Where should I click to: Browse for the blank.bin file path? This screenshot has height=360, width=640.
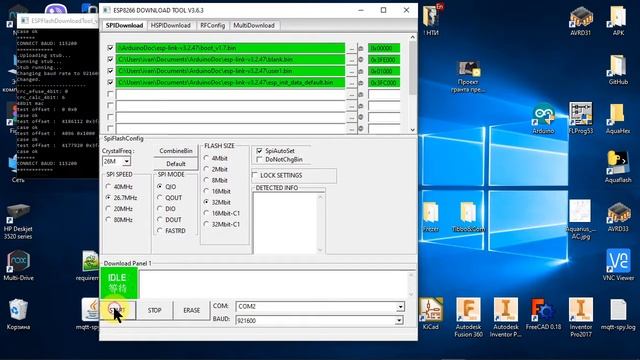click(351, 60)
